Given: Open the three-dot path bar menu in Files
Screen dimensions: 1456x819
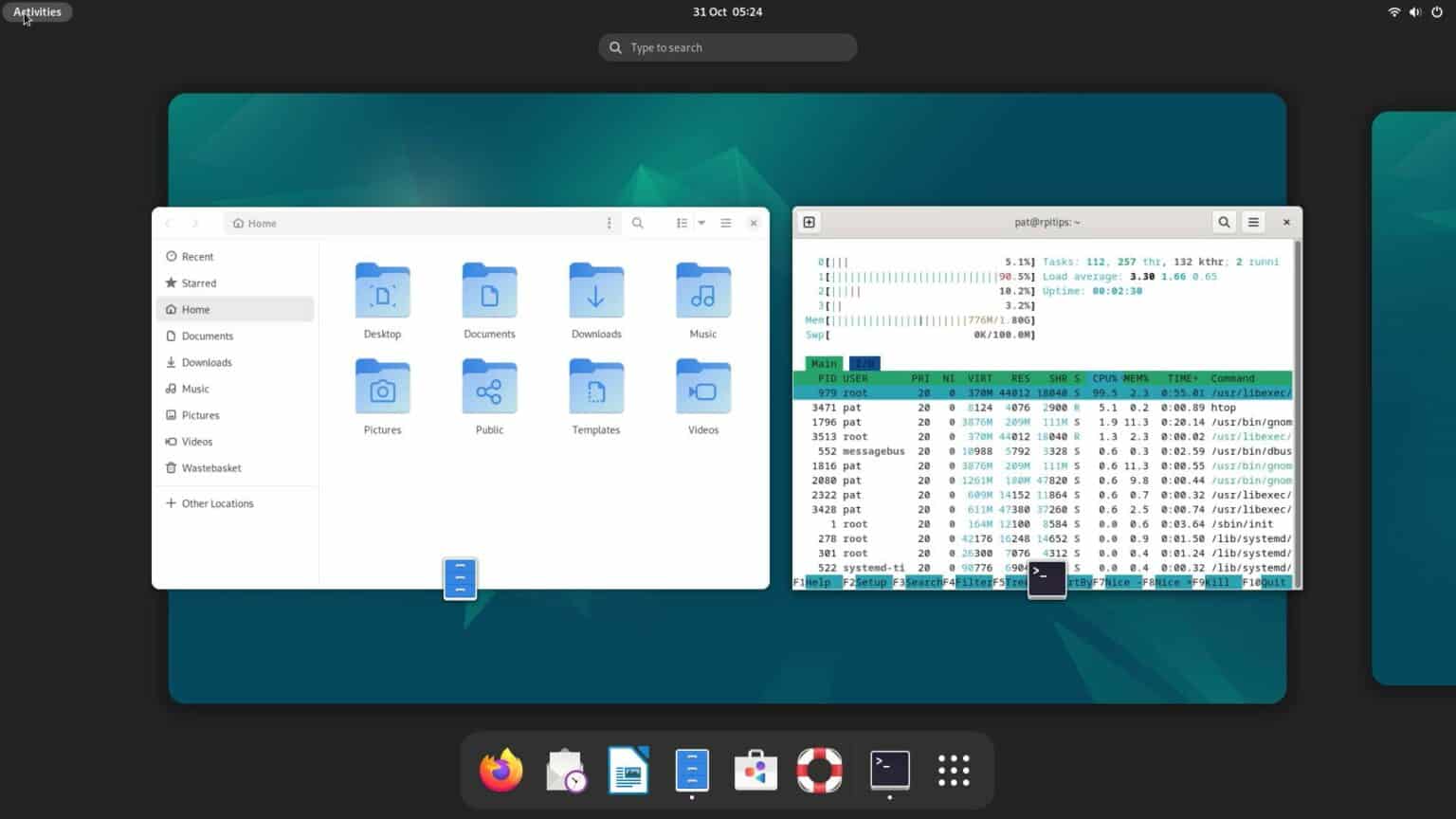Looking at the screenshot, I should click(610, 223).
